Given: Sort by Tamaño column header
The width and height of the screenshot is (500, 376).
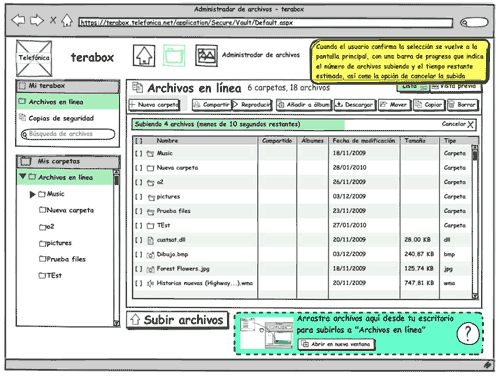Looking at the screenshot, I should pos(415,141).
